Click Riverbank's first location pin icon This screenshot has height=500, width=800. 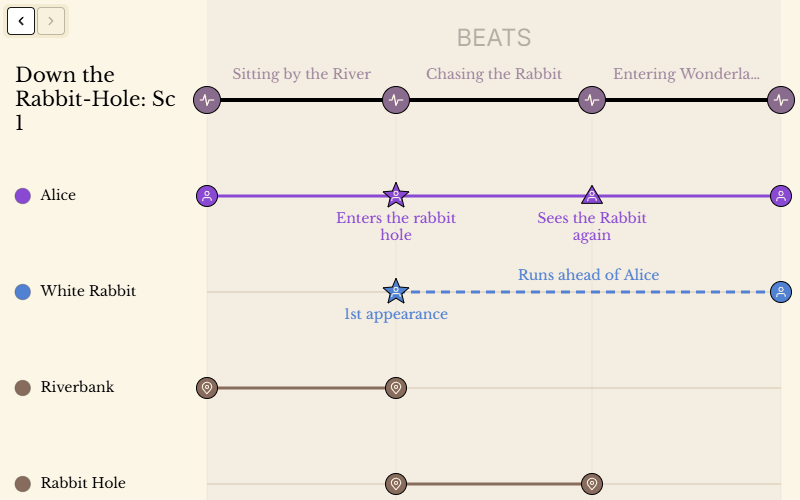tap(207, 388)
